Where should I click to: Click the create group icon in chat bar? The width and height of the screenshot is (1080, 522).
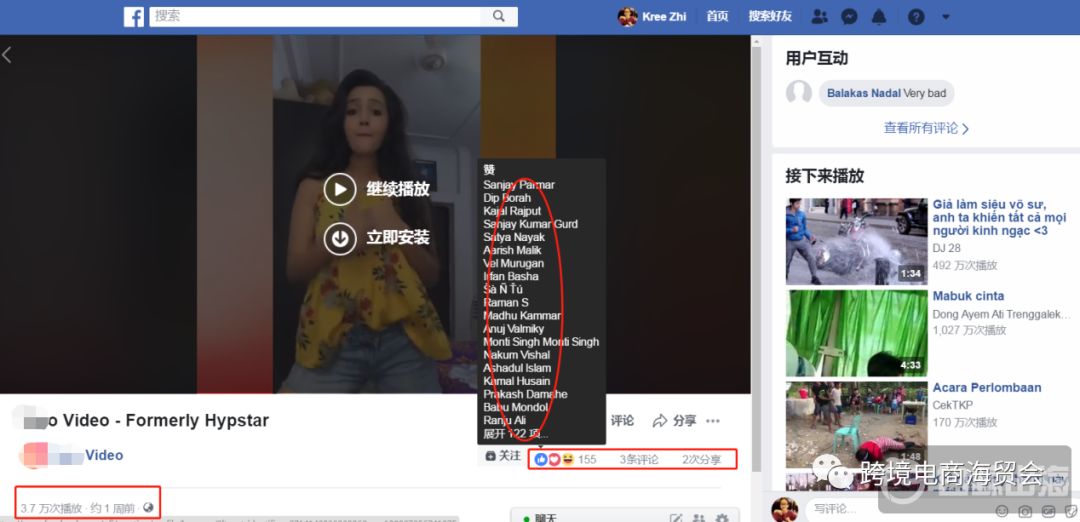coord(698,518)
